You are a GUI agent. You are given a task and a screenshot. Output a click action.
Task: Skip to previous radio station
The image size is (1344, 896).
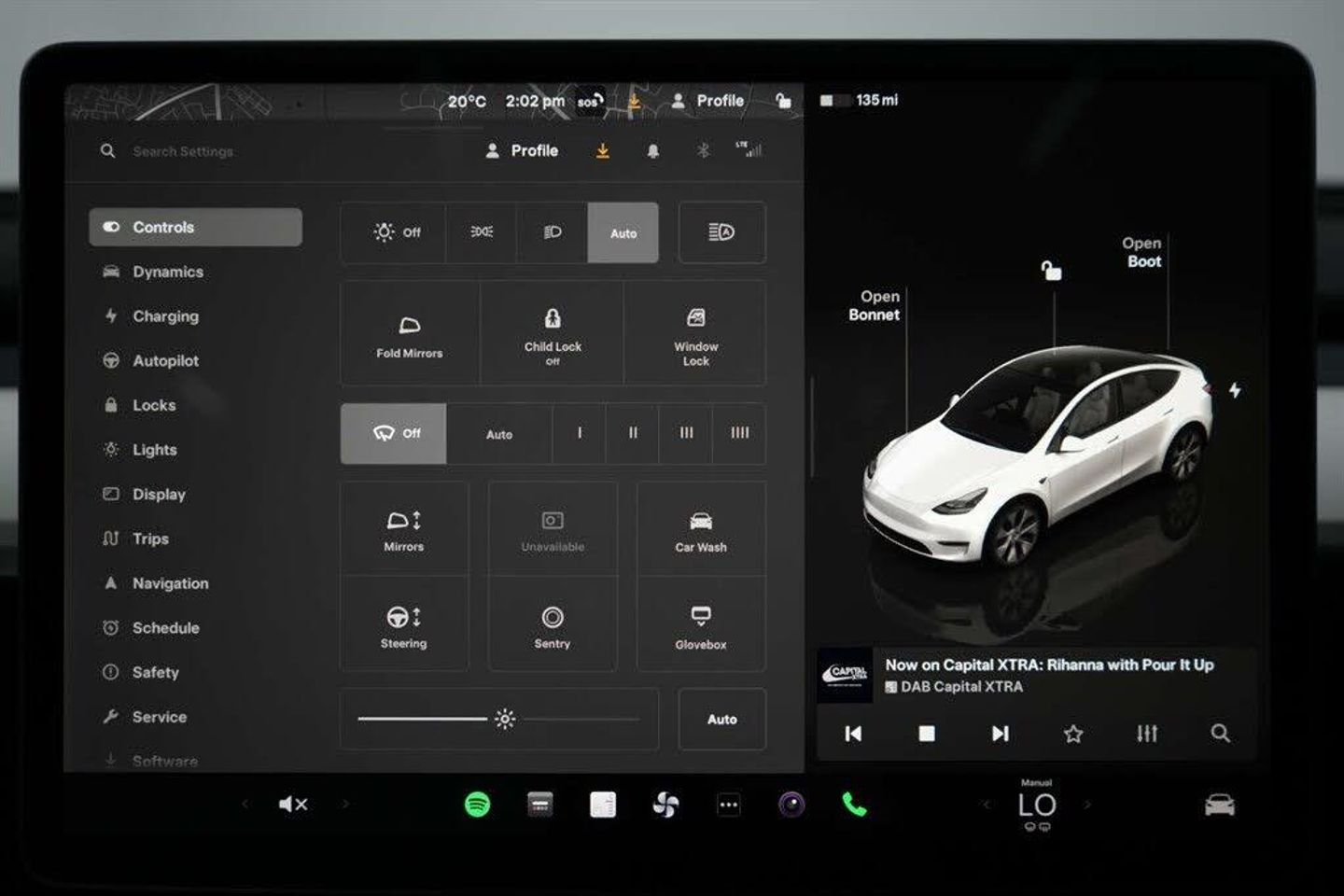[853, 734]
